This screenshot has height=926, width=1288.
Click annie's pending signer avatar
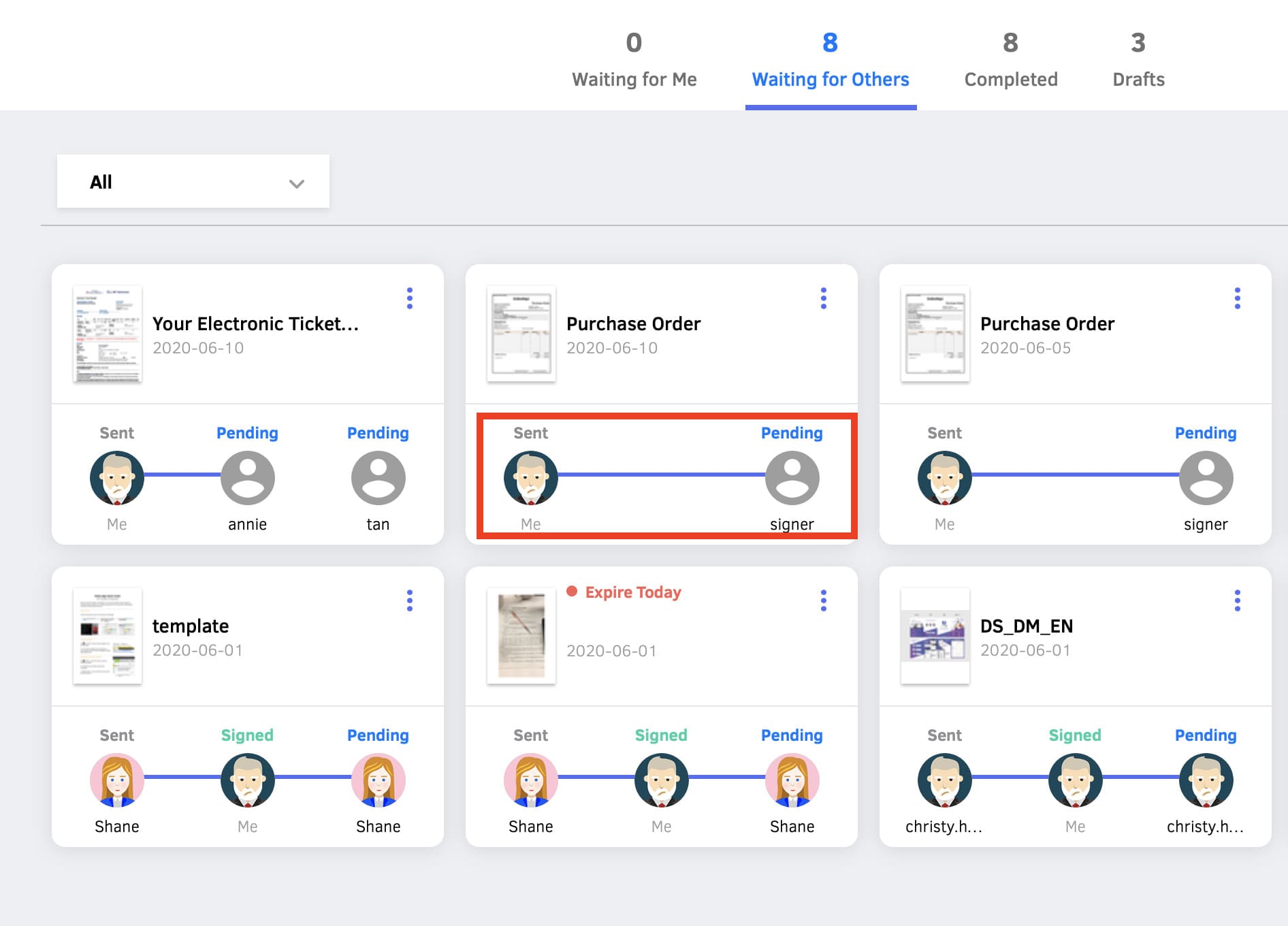click(x=247, y=478)
